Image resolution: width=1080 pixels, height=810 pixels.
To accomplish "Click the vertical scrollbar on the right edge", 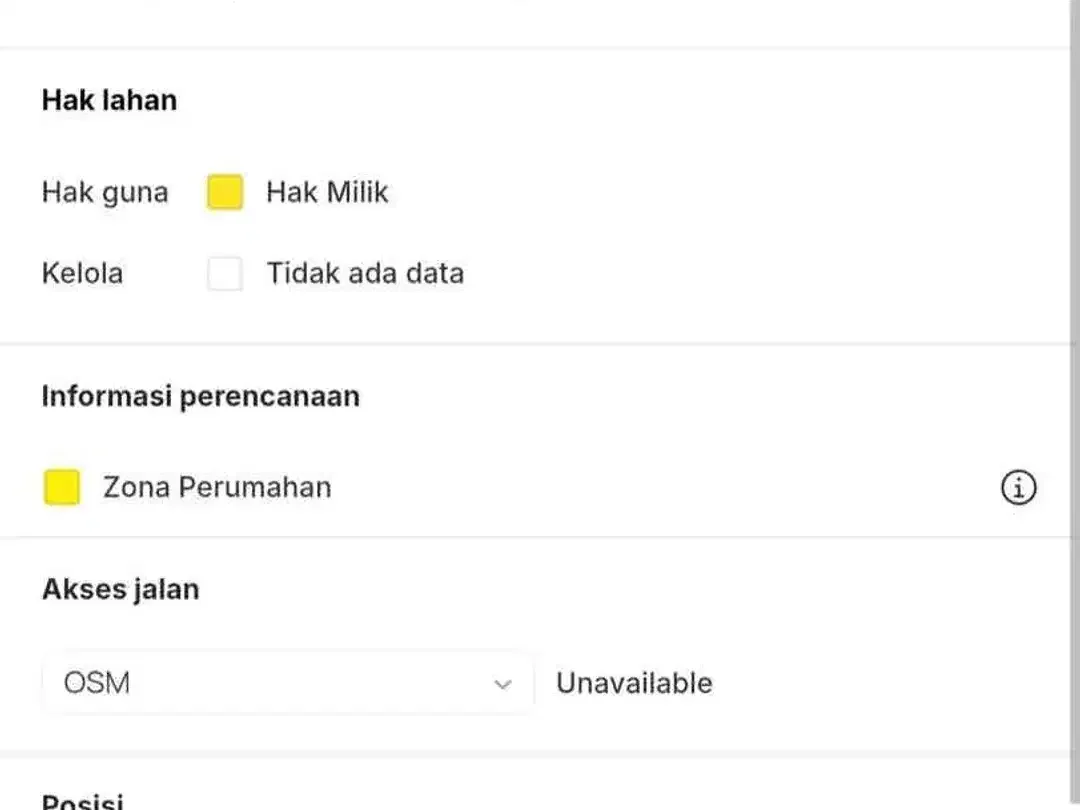I will 1075,405.
